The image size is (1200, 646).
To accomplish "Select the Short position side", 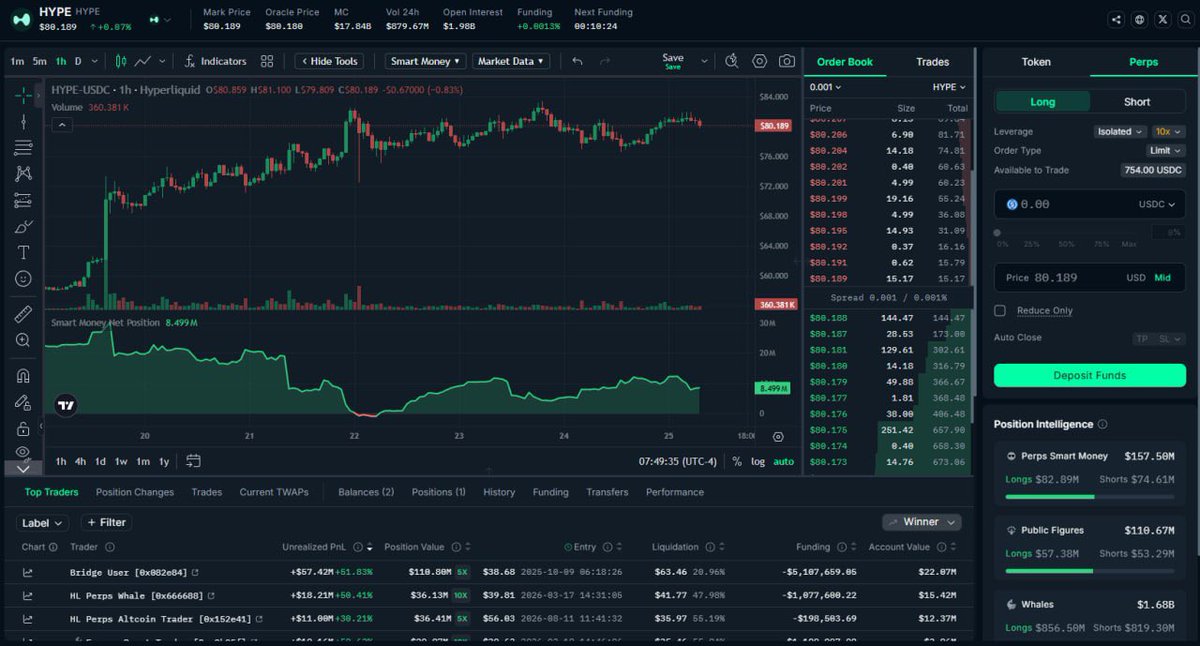I will coord(1136,102).
